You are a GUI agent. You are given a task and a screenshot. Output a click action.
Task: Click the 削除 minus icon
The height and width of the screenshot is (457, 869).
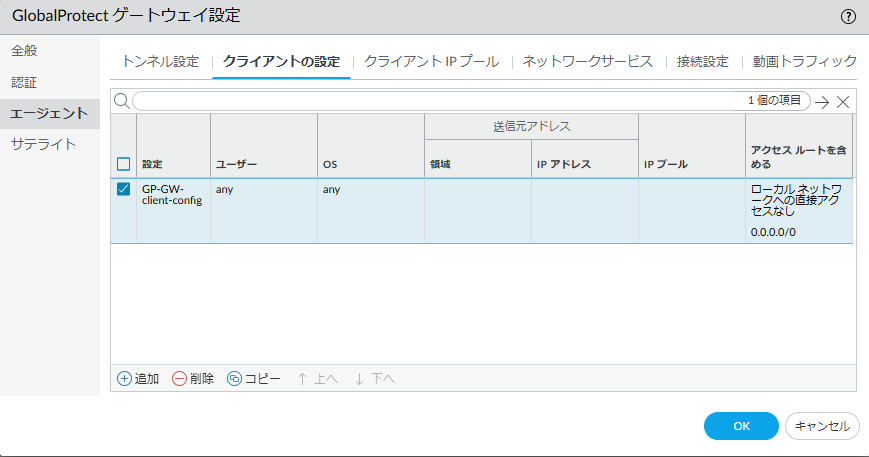point(179,378)
